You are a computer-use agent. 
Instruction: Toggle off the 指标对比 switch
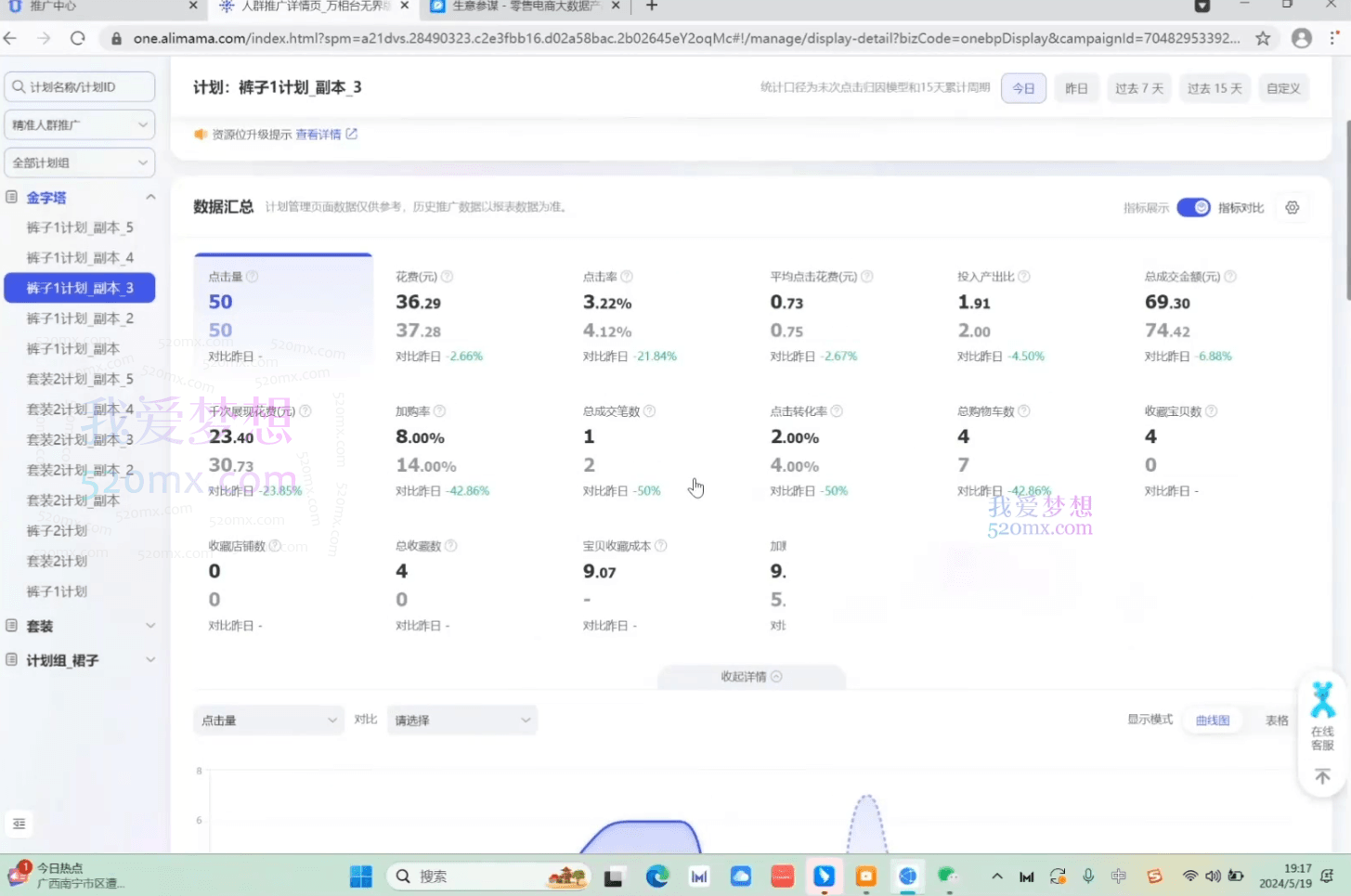pos(1194,207)
